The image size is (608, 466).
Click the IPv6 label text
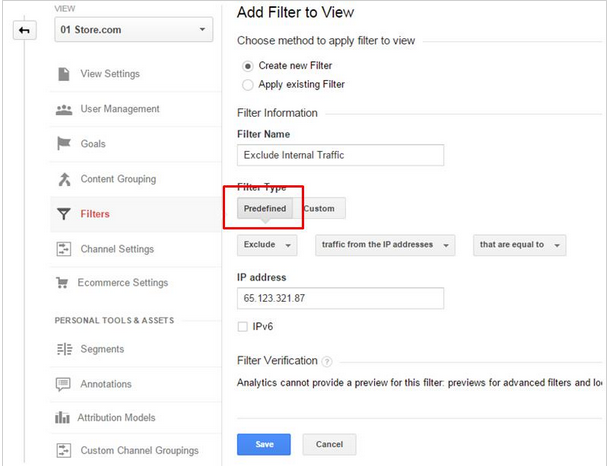point(263,327)
